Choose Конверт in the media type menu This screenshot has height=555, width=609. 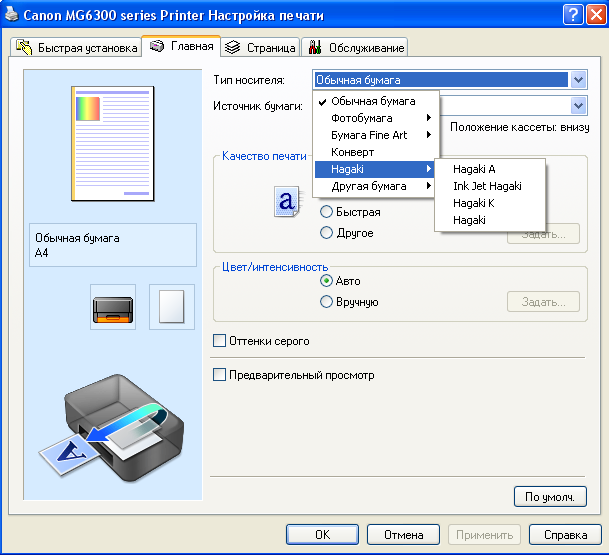point(375,152)
